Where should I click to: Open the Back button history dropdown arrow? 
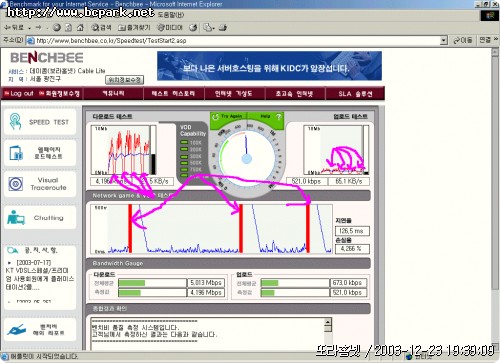point(29,28)
